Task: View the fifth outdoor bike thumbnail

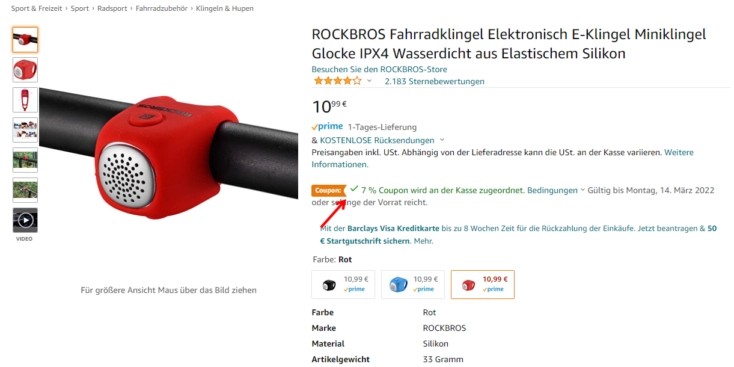Action: (x=25, y=160)
